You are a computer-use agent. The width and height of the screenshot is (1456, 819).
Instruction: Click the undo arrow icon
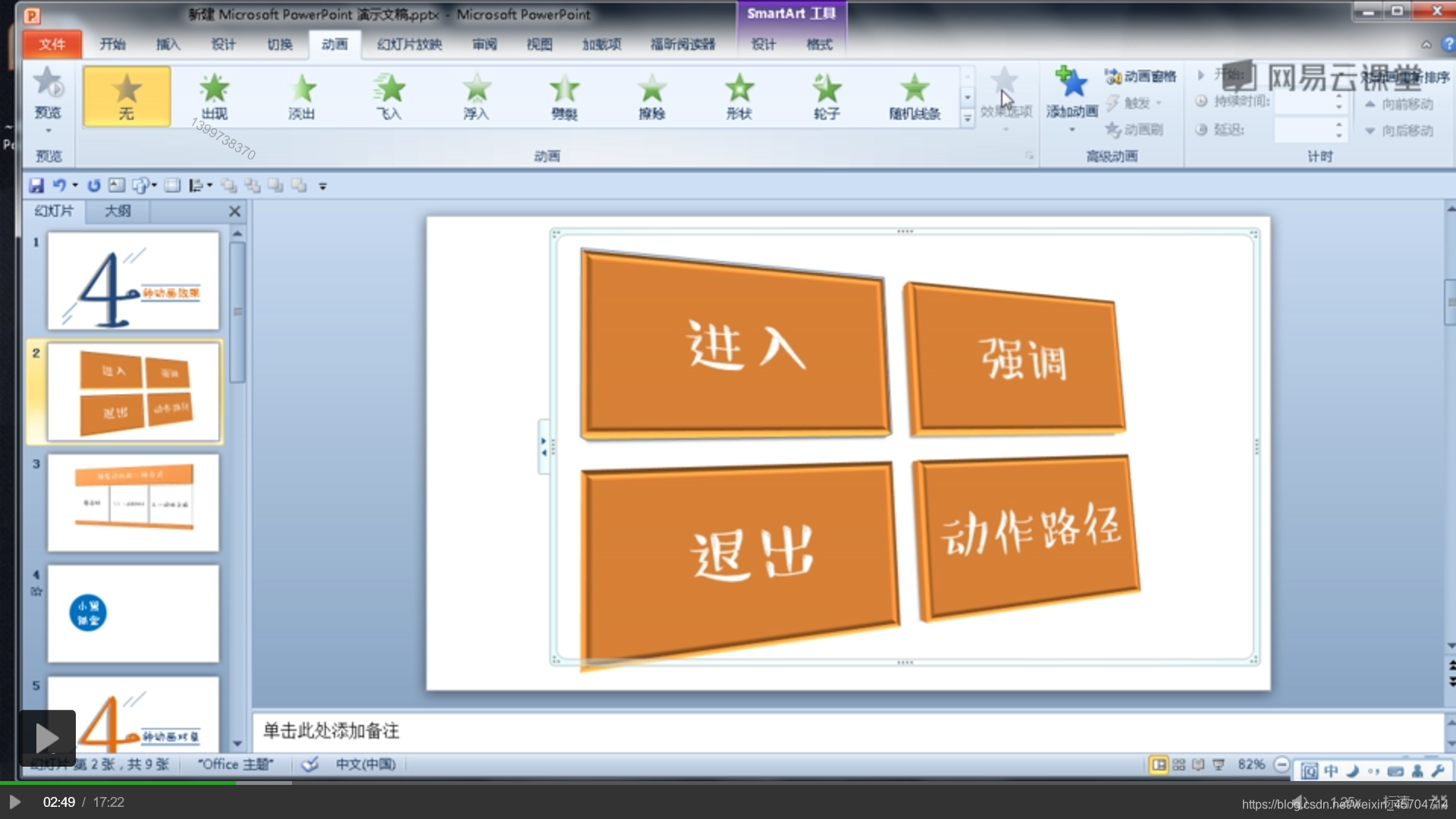click(x=58, y=186)
